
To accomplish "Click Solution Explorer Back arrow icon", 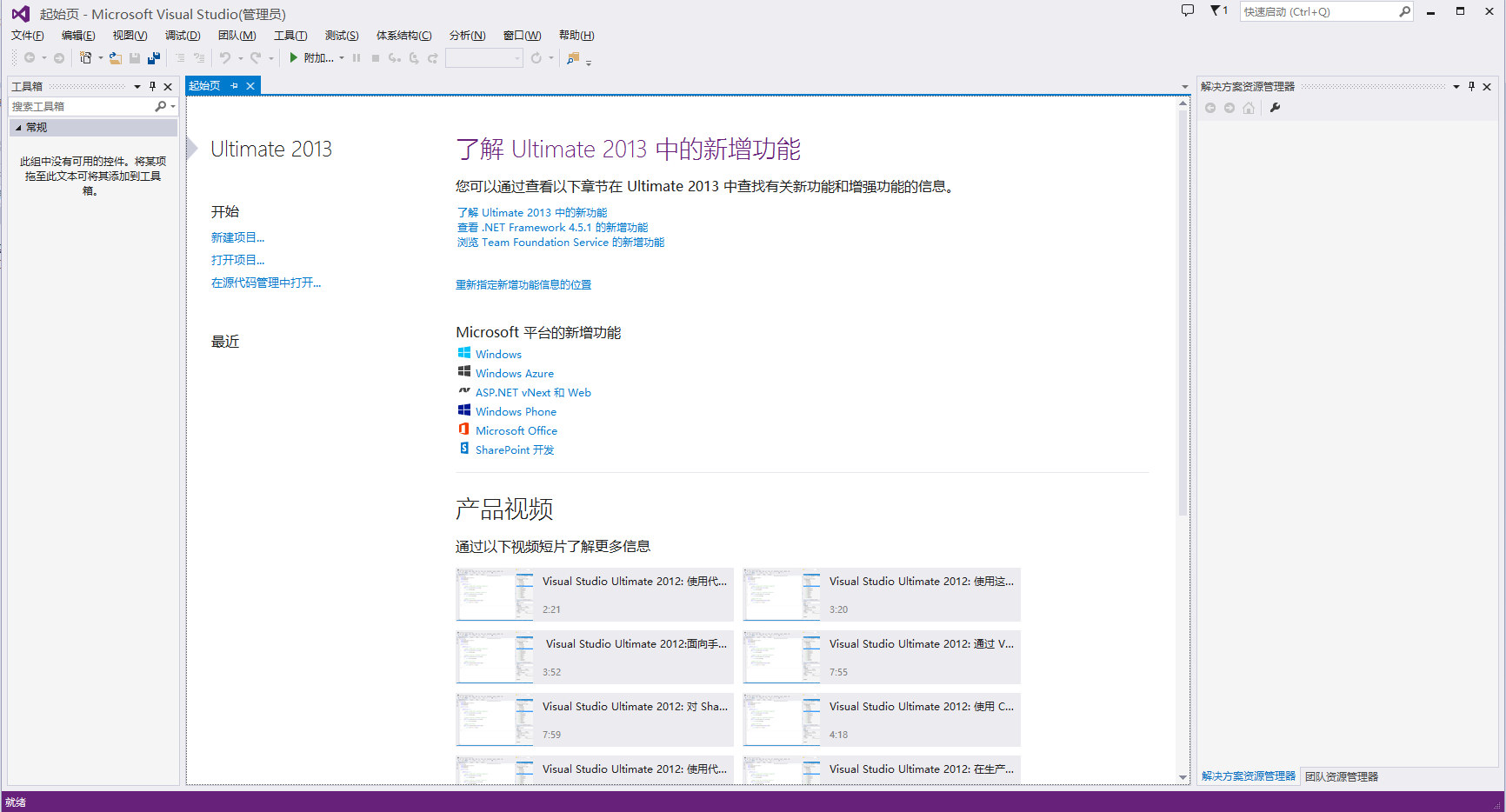I will tap(1210, 108).
